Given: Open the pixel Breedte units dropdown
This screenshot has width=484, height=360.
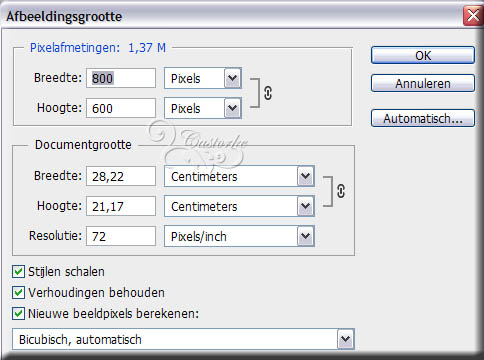Looking at the screenshot, I should click(x=233, y=78).
